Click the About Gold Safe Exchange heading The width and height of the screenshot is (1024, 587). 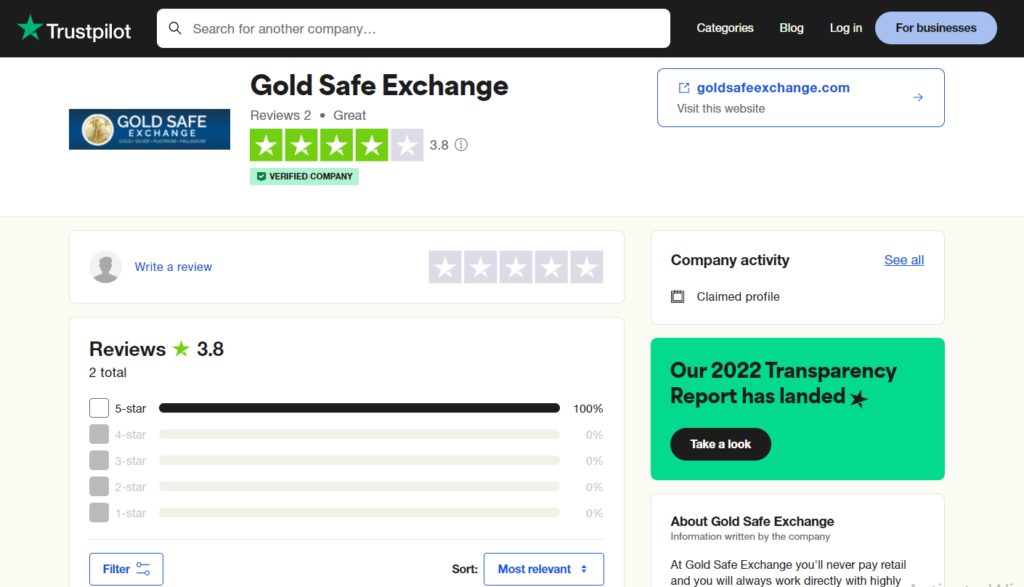(752, 521)
